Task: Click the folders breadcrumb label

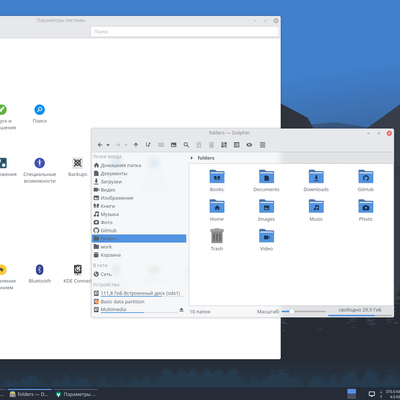Action: coord(206,158)
